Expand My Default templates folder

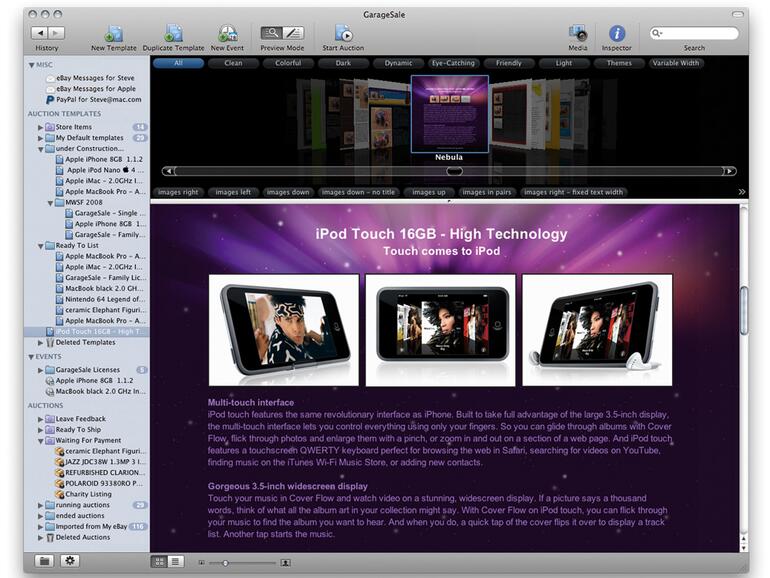point(41,138)
